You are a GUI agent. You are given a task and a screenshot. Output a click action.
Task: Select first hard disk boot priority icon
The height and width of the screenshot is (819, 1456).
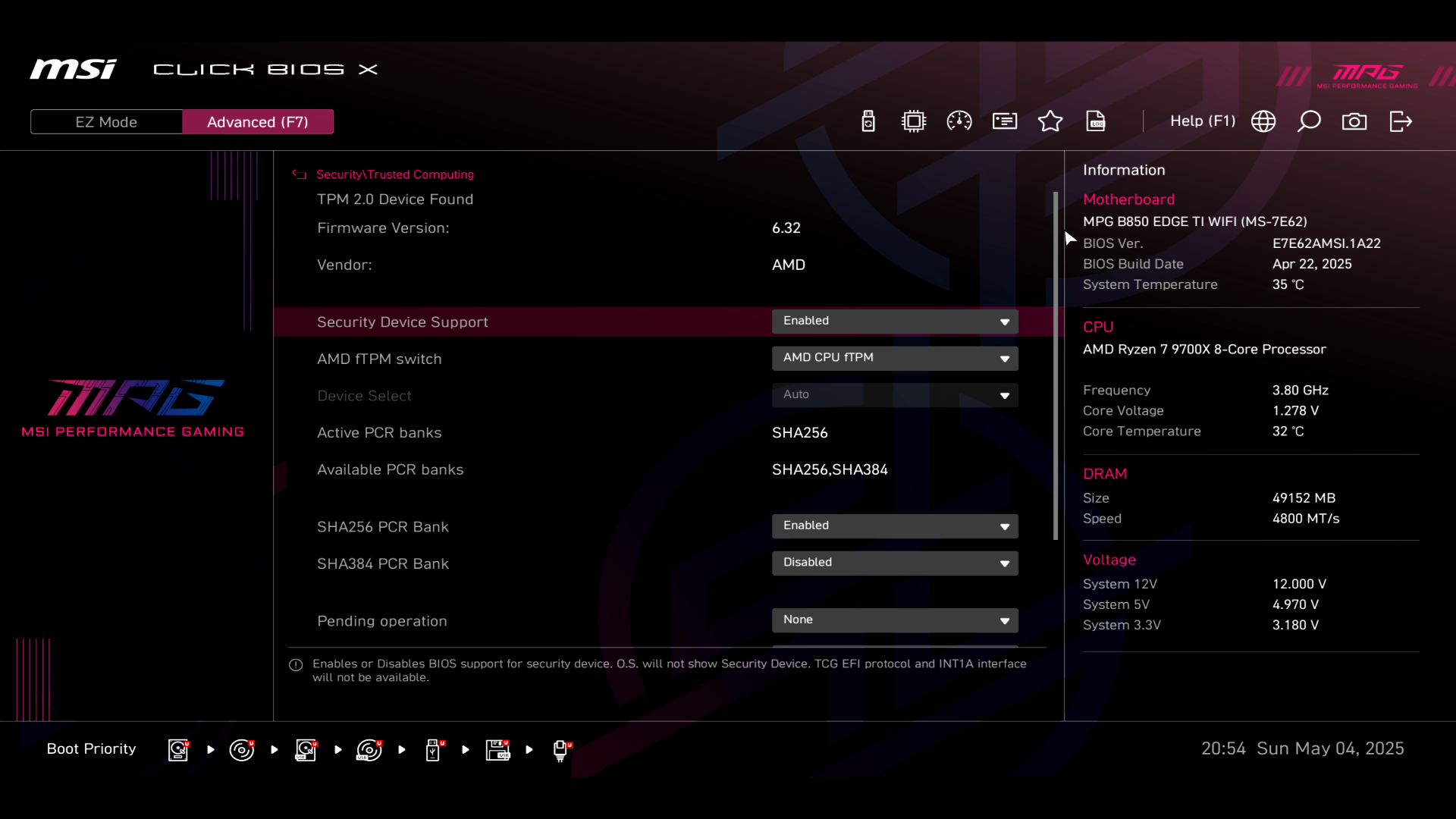[x=178, y=750]
